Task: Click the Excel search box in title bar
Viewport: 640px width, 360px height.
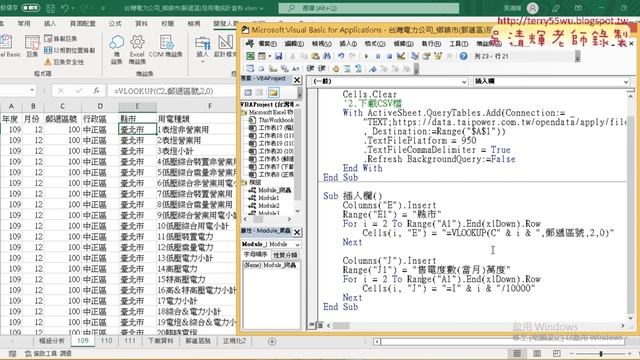Action: pos(369,8)
